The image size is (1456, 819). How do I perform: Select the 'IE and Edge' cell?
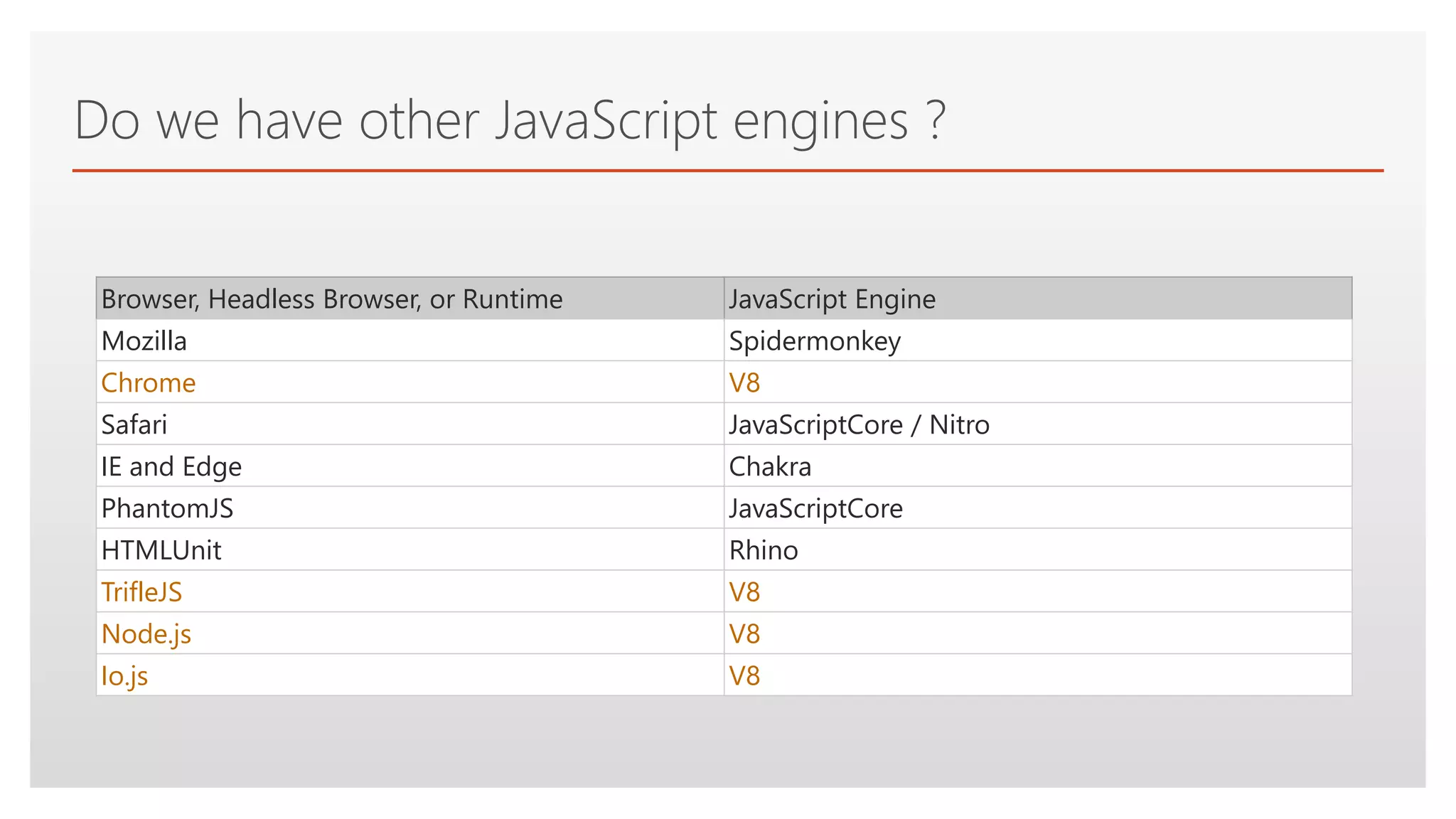tap(410, 466)
